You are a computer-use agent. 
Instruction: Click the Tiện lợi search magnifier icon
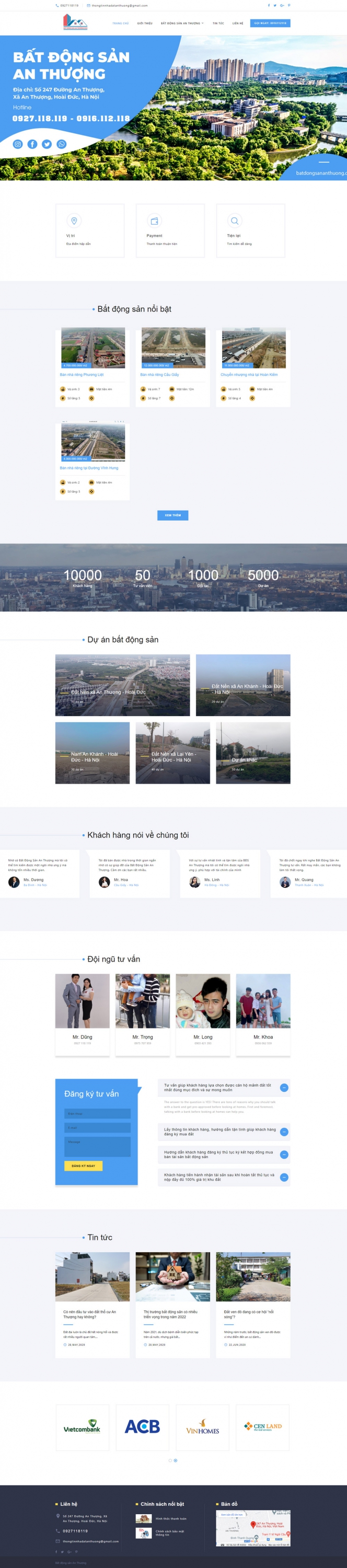(234, 221)
